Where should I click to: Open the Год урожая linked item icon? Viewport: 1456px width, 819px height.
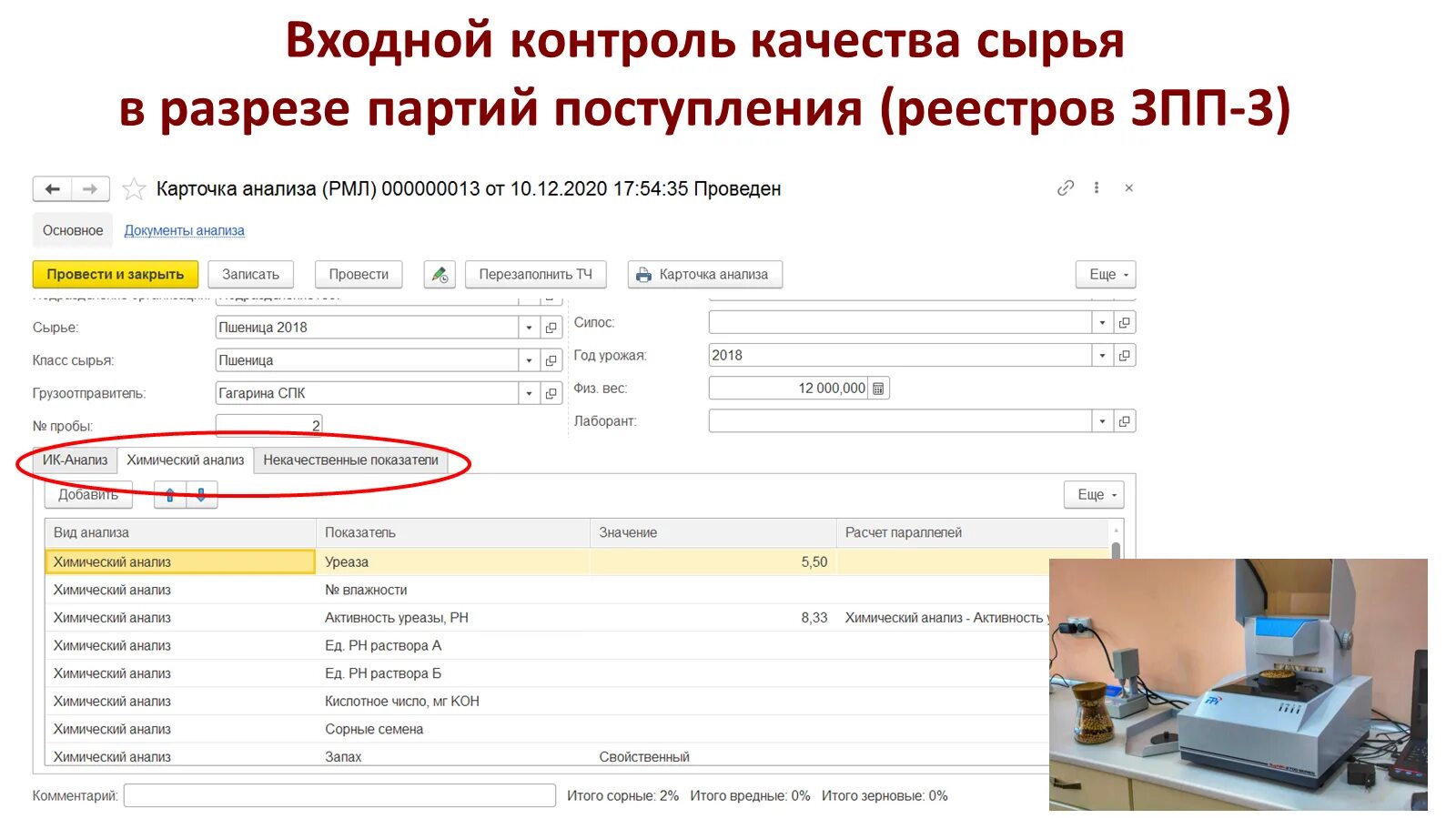pyautogui.click(x=1125, y=355)
